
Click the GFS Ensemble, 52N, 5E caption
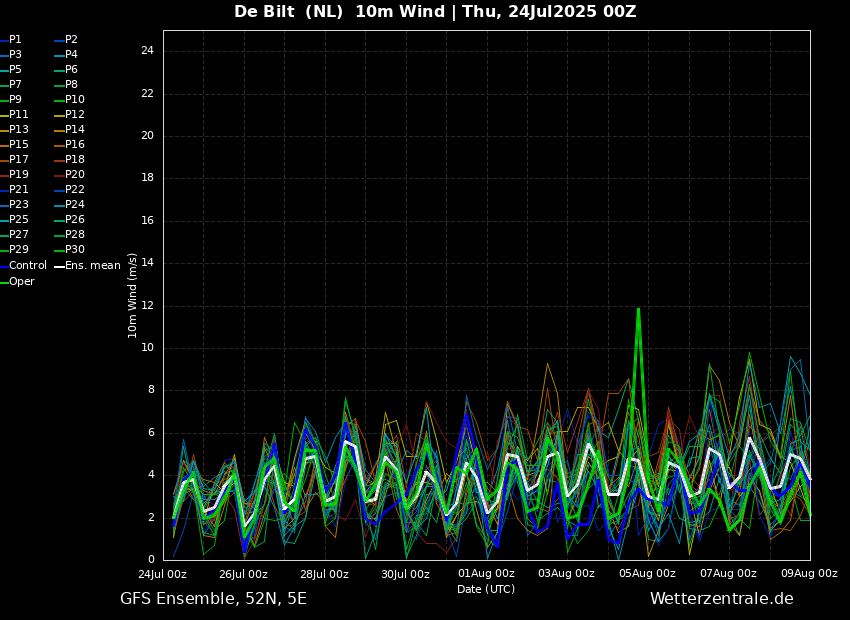[213, 599]
